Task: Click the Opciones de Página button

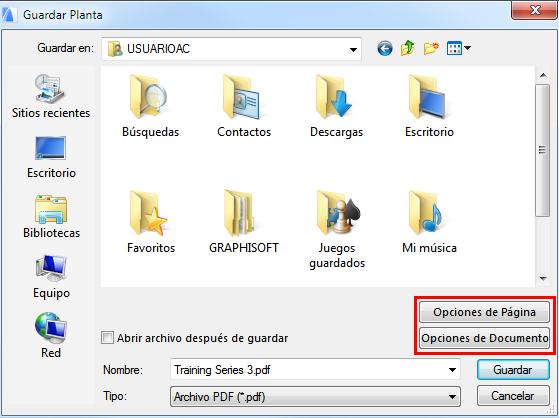Action: pyautogui.click(x=484, y=312)
